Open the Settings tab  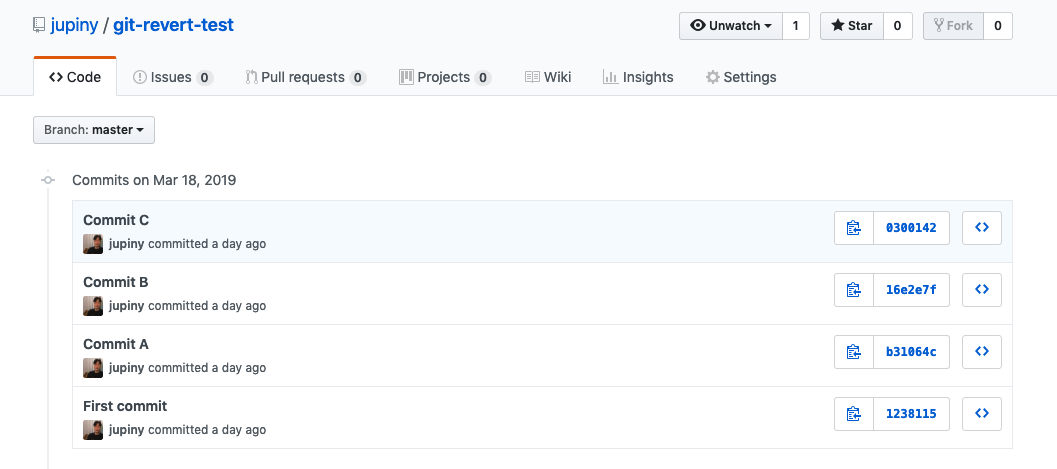[741, 77]
